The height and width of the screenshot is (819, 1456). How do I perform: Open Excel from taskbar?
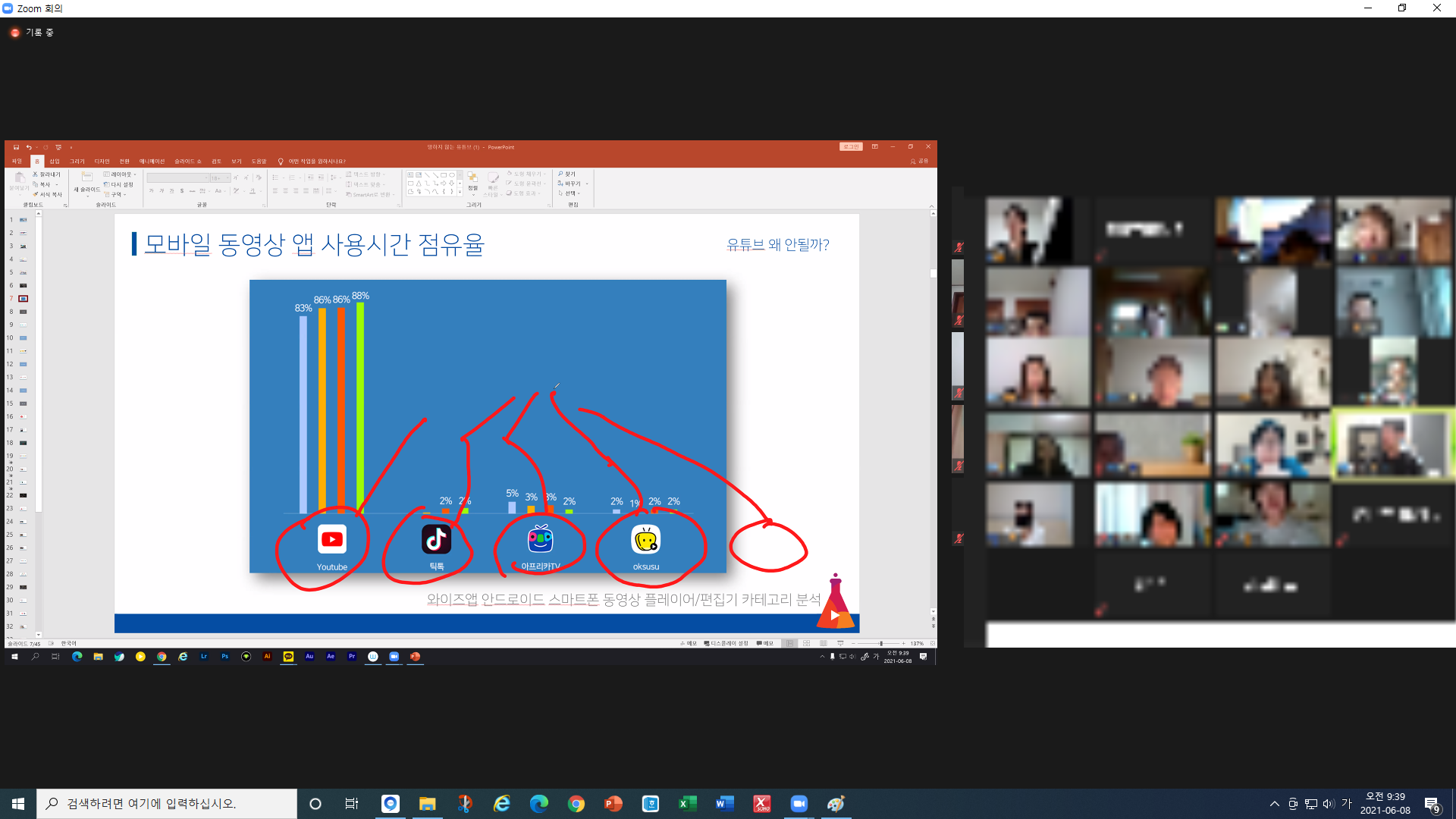tap(688, 804)
